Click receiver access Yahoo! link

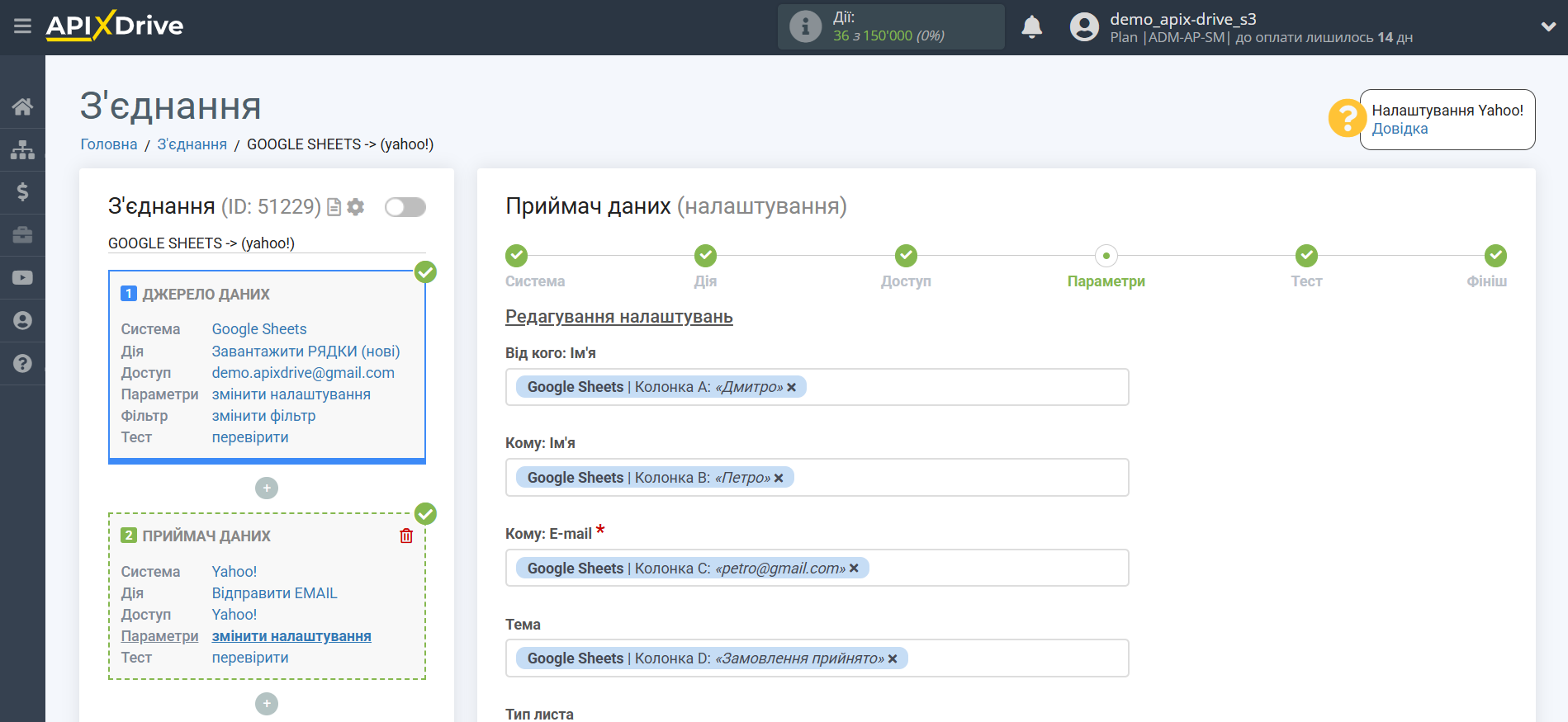click(234, 615)
